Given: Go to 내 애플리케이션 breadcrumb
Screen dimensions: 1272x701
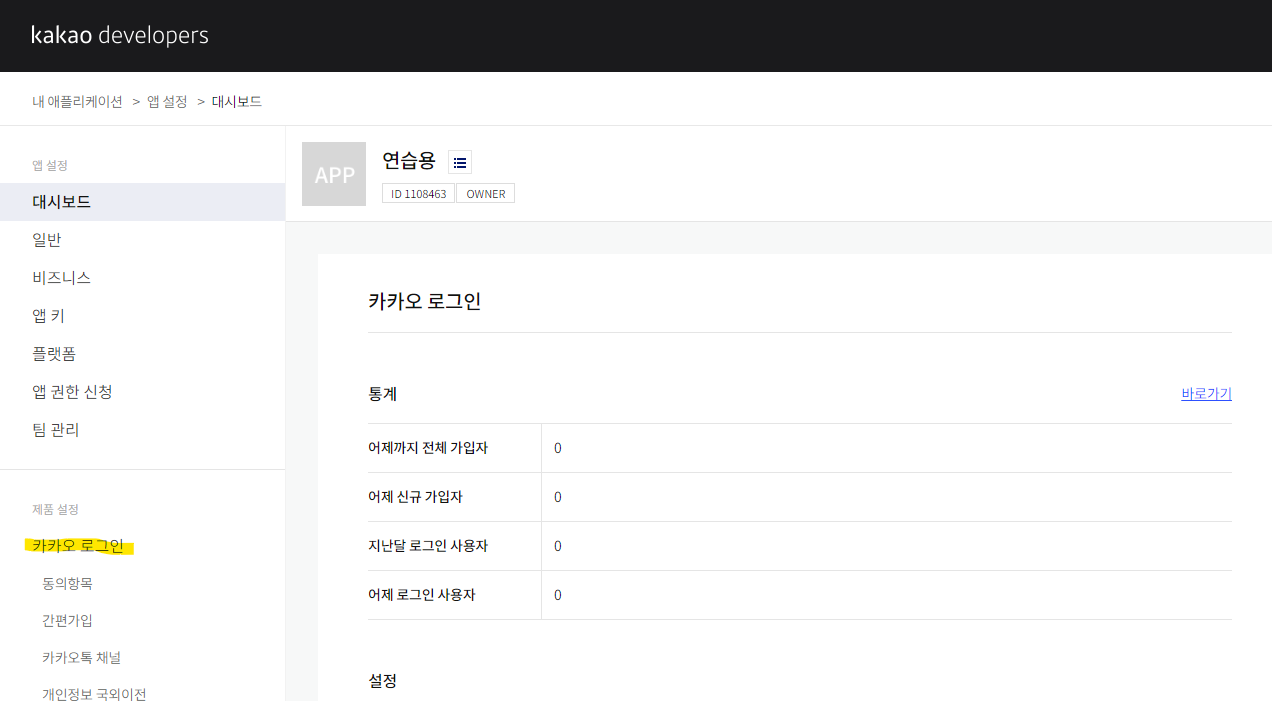Looking at the screenshot, I should point(77,101).
